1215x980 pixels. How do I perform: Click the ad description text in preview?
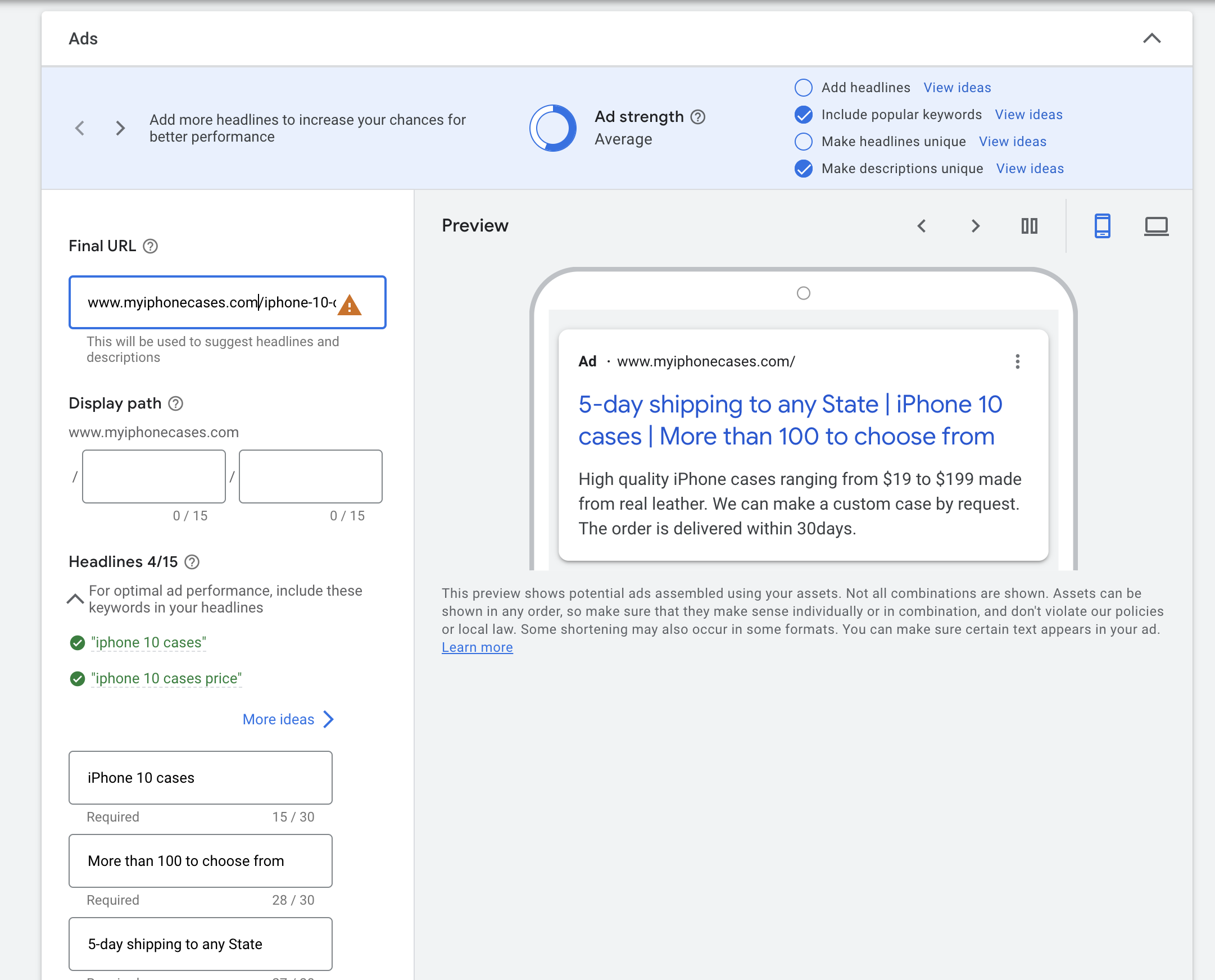tap(800, 503)
